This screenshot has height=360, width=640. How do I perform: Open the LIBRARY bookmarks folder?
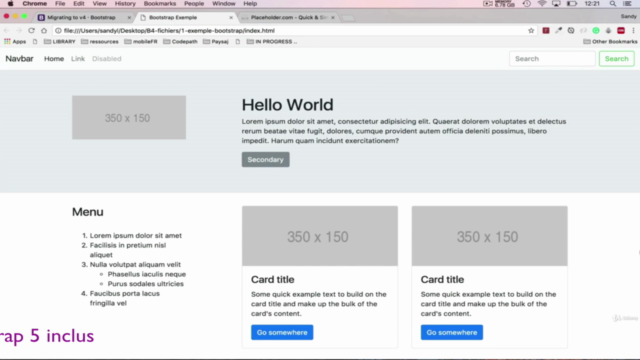coord(60,42)
